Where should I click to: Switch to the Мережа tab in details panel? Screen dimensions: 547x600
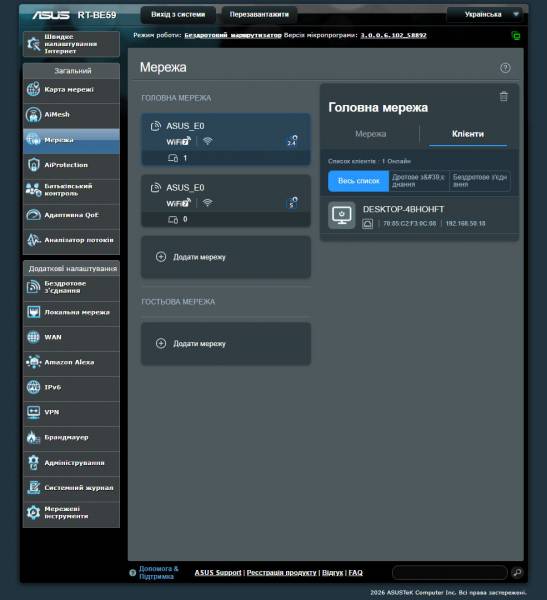point(370,134)
